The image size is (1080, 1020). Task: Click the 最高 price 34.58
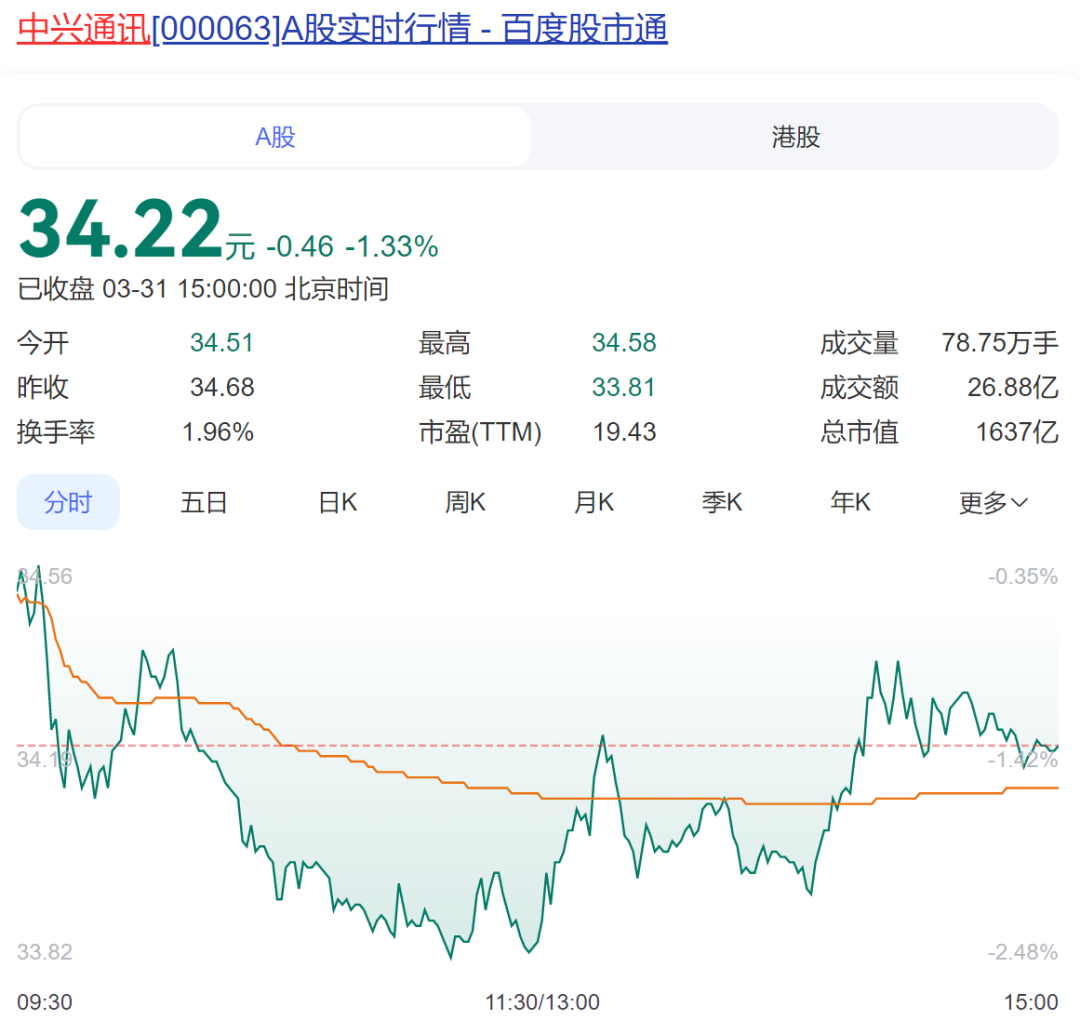pos(624,344)
